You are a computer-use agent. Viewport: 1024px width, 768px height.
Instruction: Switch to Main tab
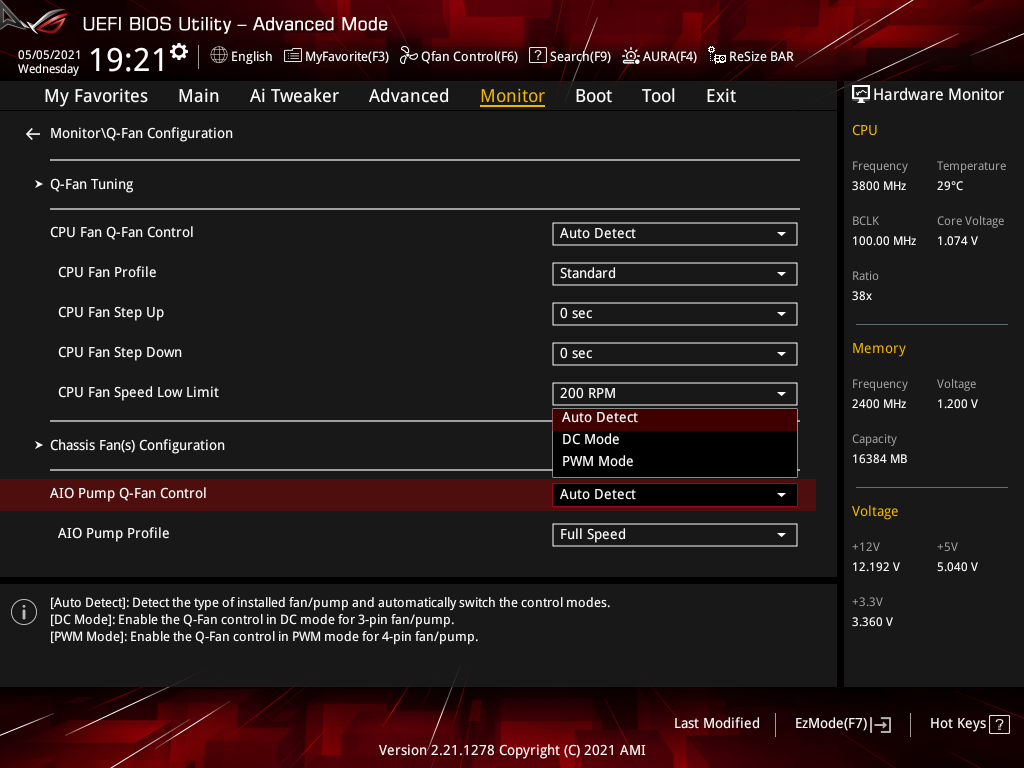click(x=199, y=96)
